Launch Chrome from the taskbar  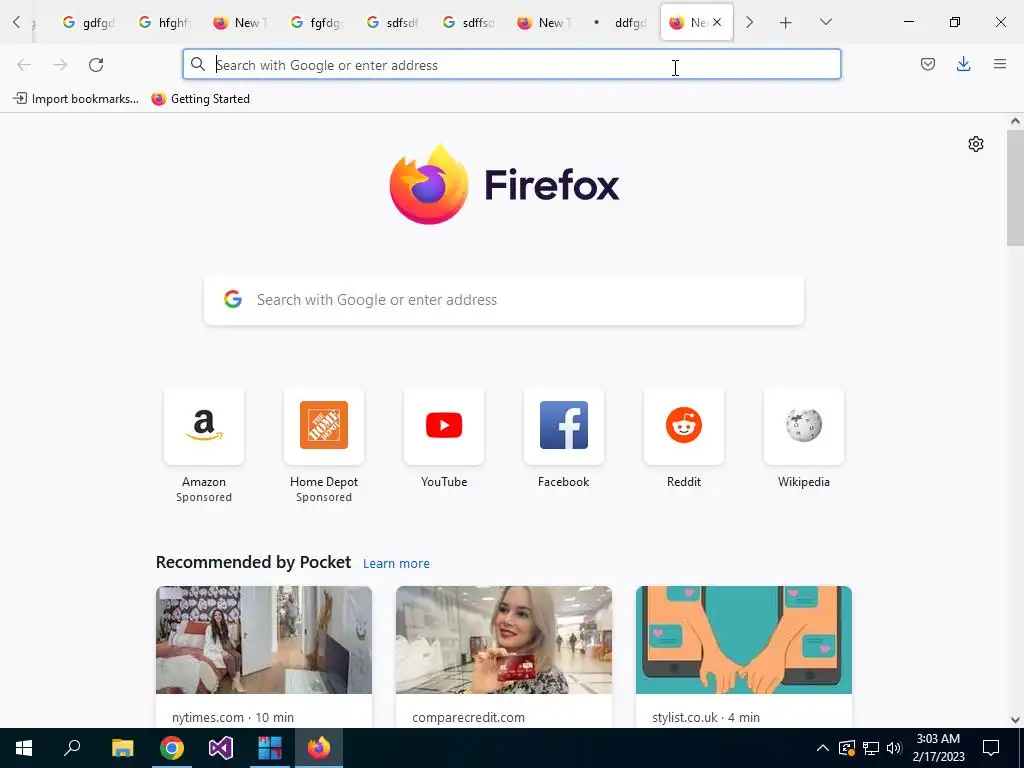(172, 748)
